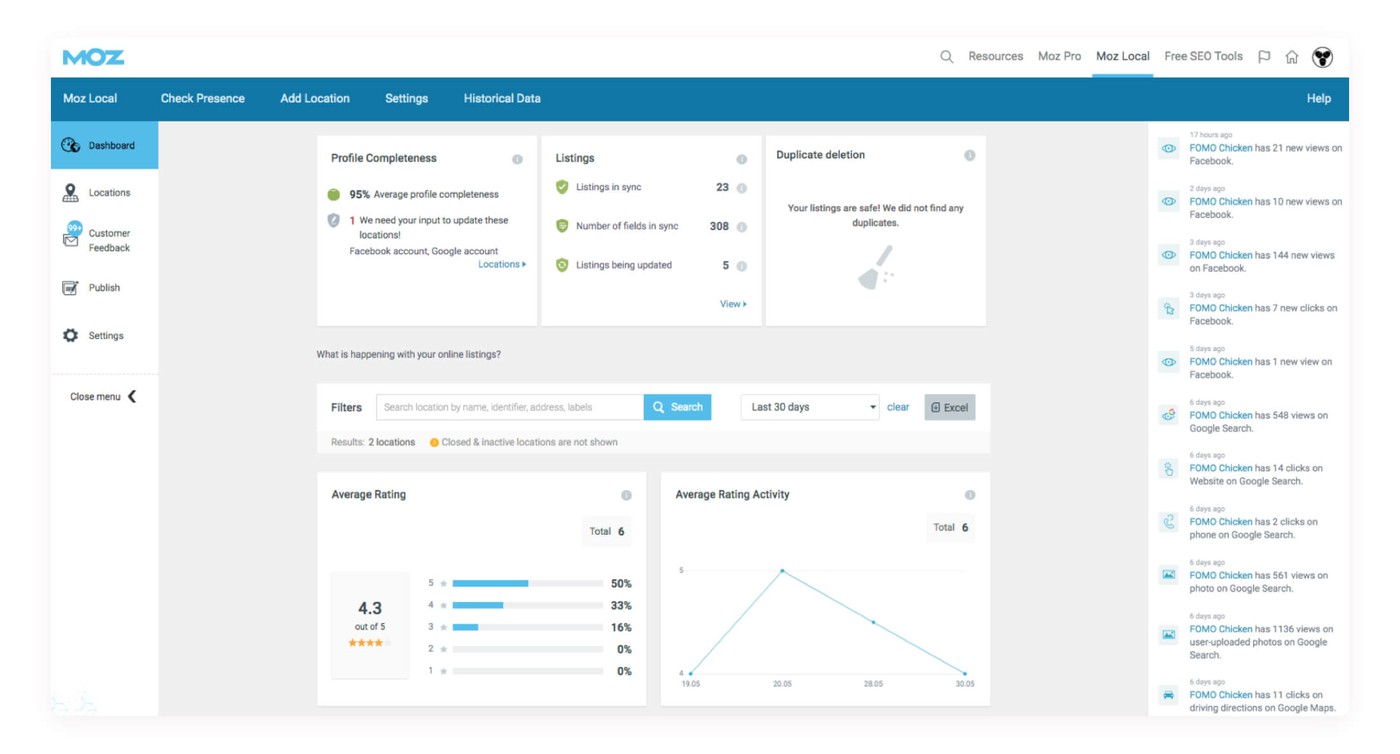Image resolution: width=1400 pixels, height=754 pixels.
Task: Open the Last 30 days dropdown
Action: point(810,407)
